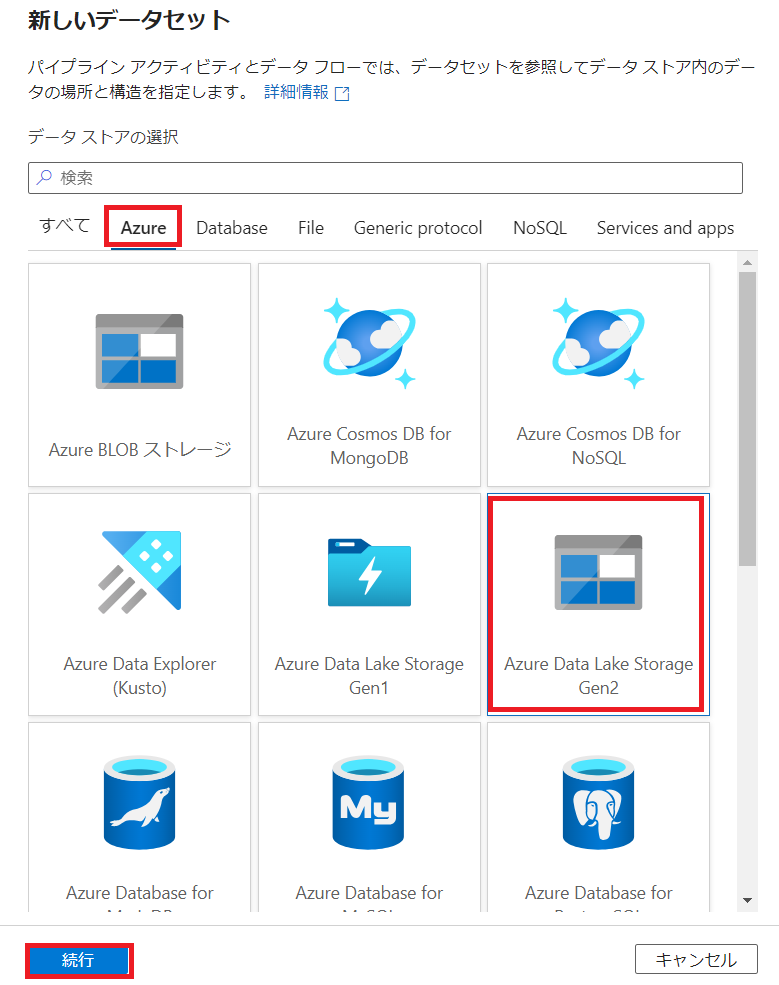The height and width of the screenshot is (985, 779).
Task: Open the Generic protocol tab
Action: pos(418,227)
